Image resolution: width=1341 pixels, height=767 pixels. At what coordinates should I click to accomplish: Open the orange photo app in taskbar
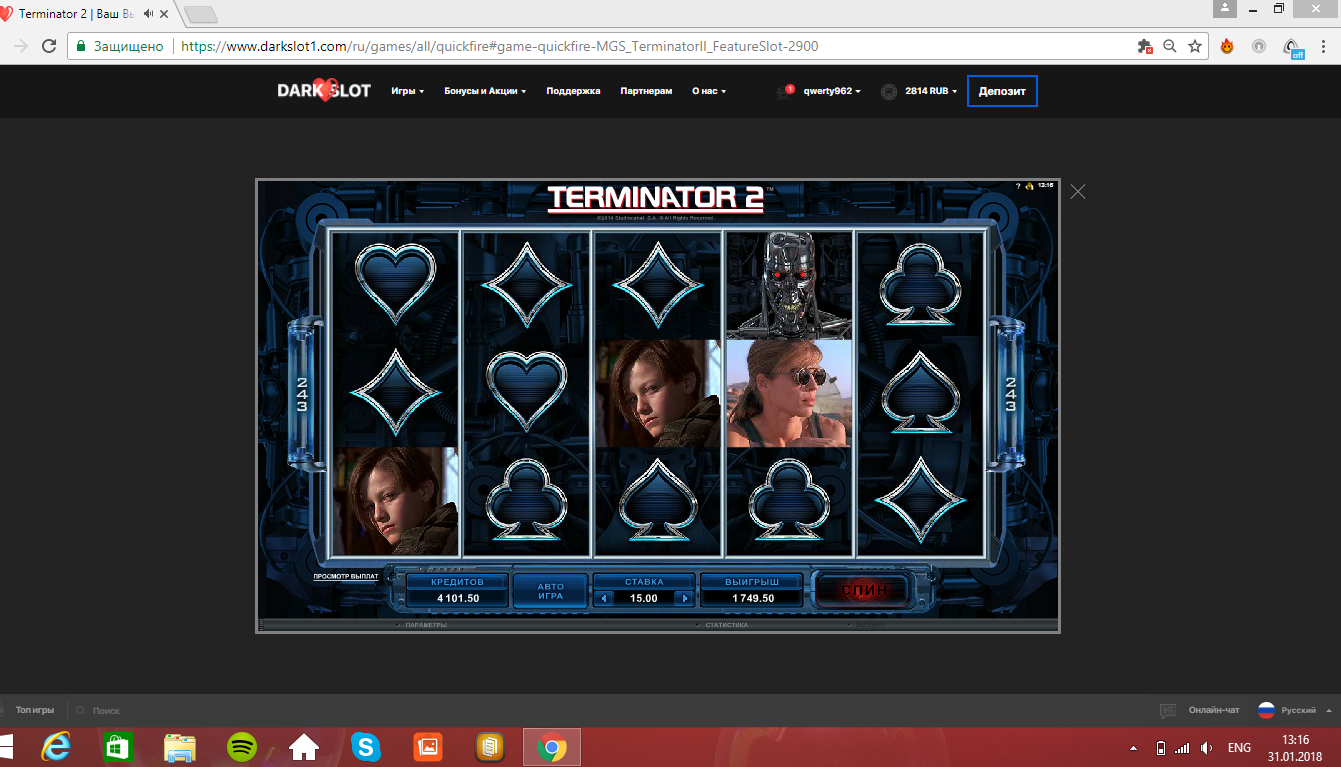coord(427,747)
